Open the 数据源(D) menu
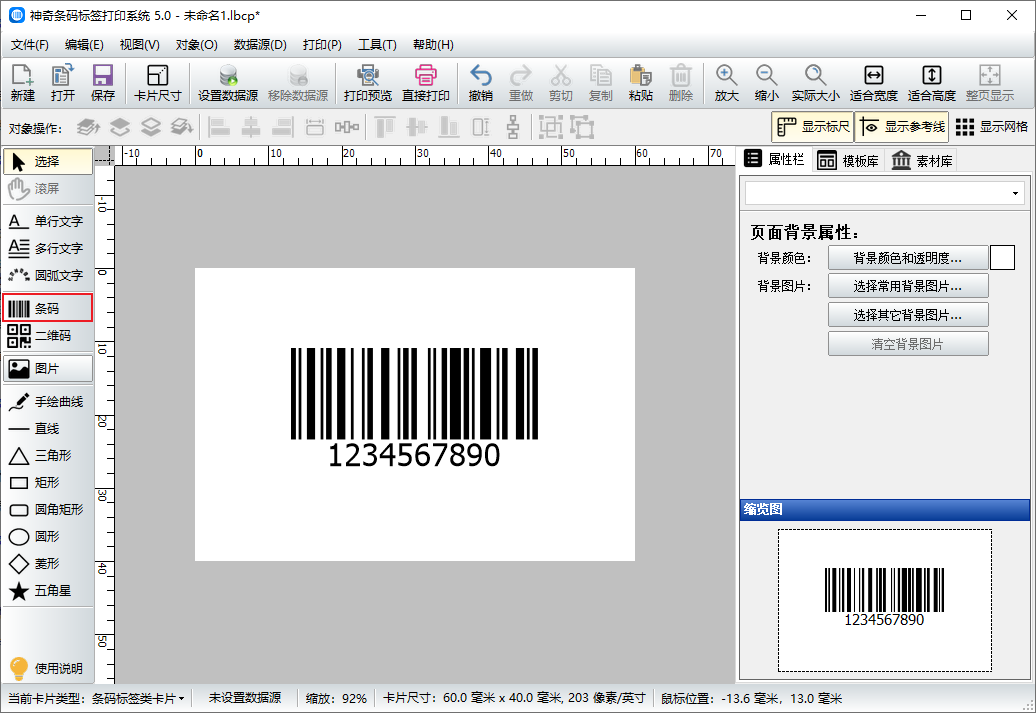This screenshot has height=713, width=1036. pos(260,45)
